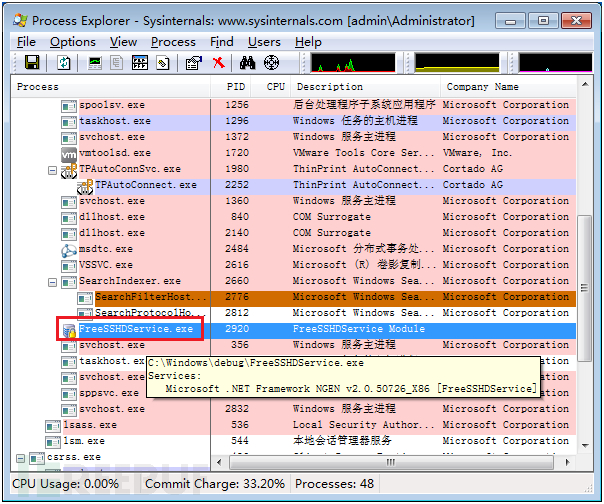Collapse the TPAutoConnSvc.exe tree node
The image size is (604, 504).
(52, 170)
